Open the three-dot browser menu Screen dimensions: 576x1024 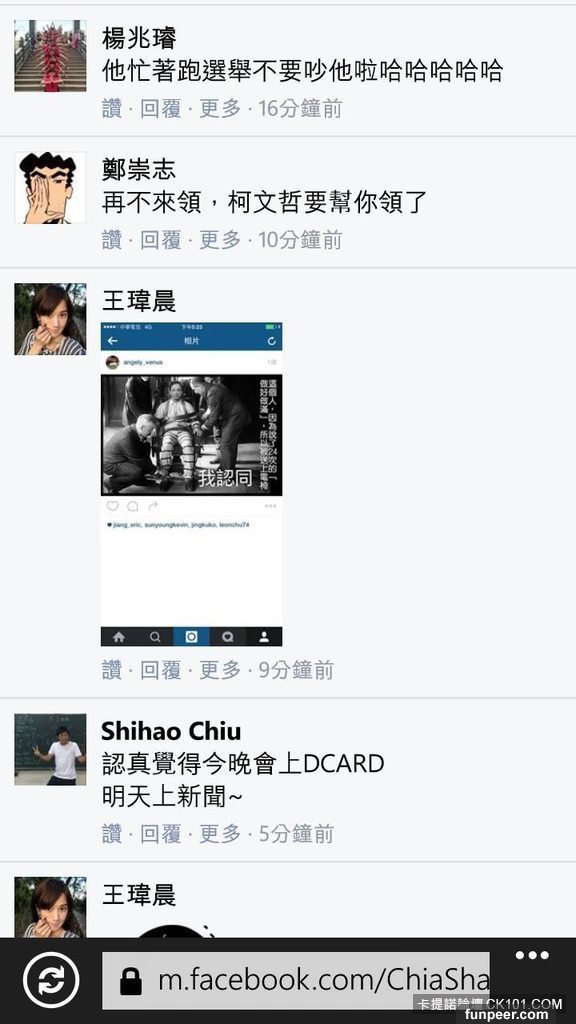(532, 956)
